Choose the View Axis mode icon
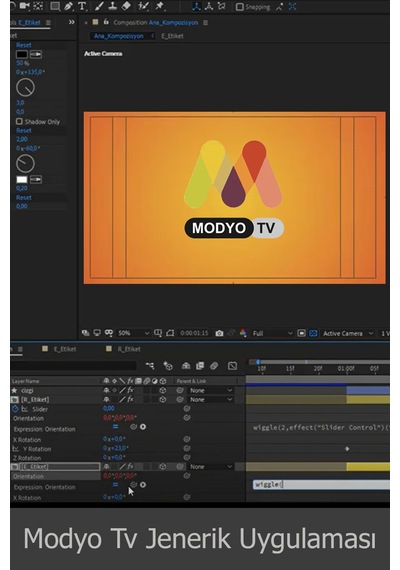 pos(221,6)
